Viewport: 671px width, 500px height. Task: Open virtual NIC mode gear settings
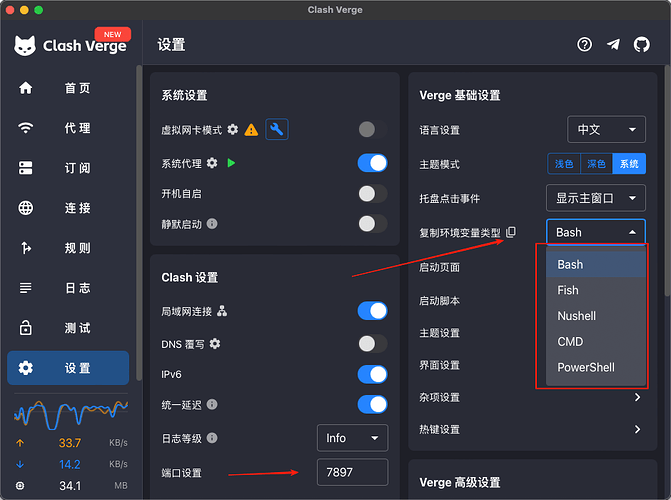pos(232,129)
